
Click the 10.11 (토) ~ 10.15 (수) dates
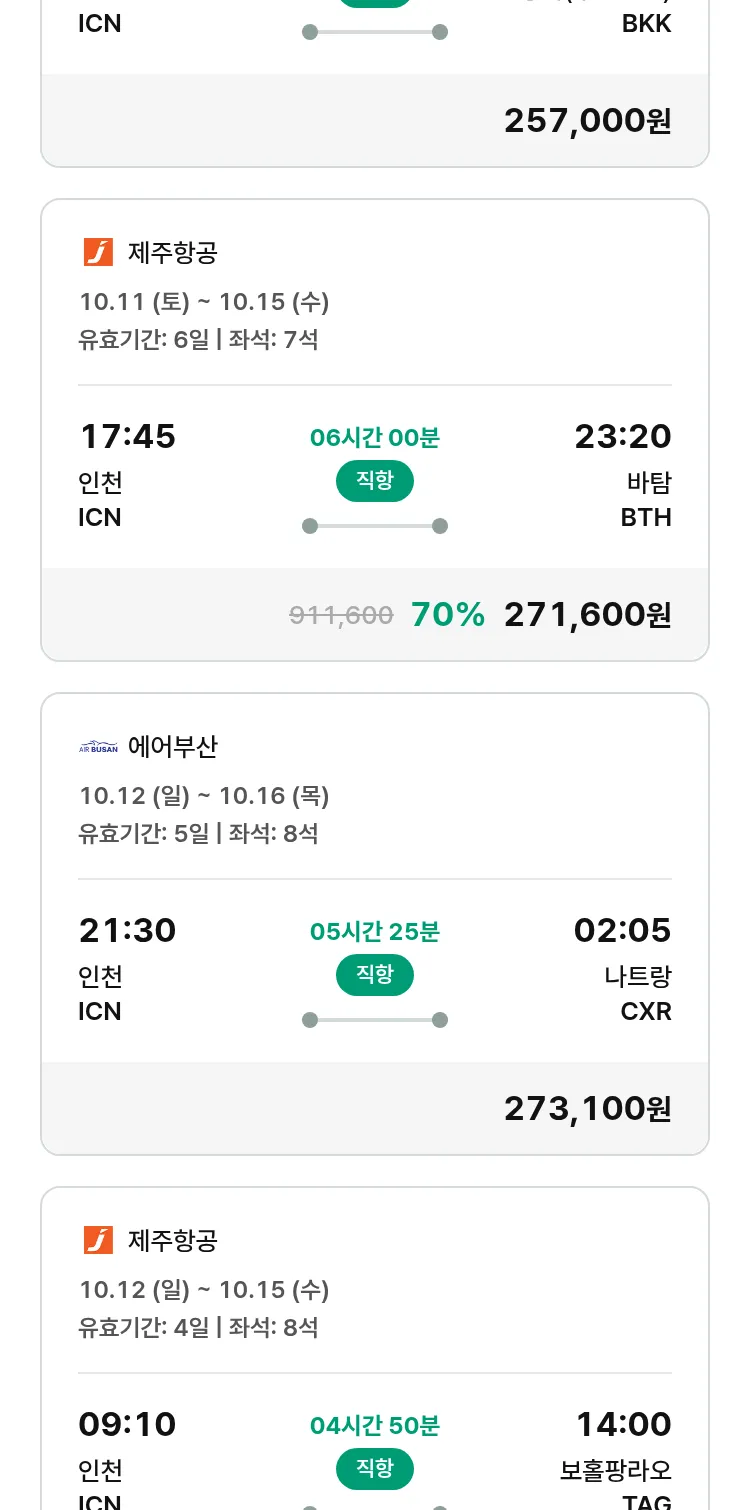[x=204, y=302]
